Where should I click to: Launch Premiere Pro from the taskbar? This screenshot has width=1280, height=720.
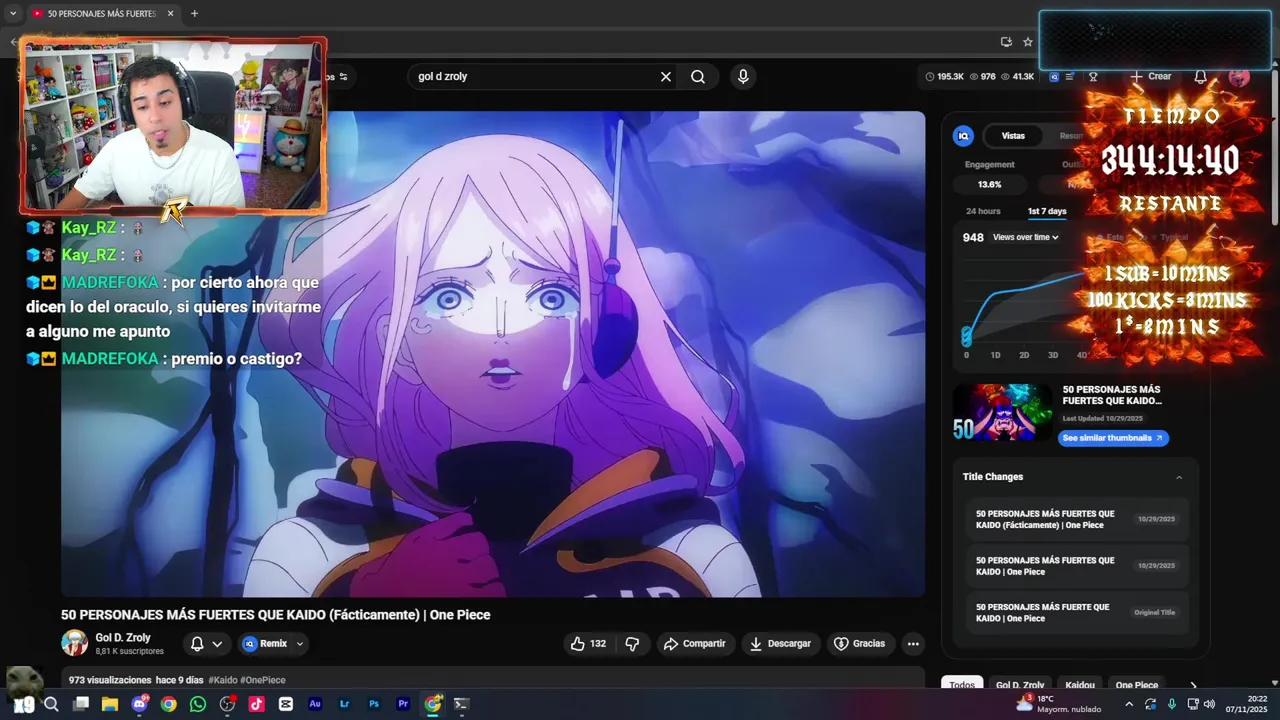coord(403,704)
